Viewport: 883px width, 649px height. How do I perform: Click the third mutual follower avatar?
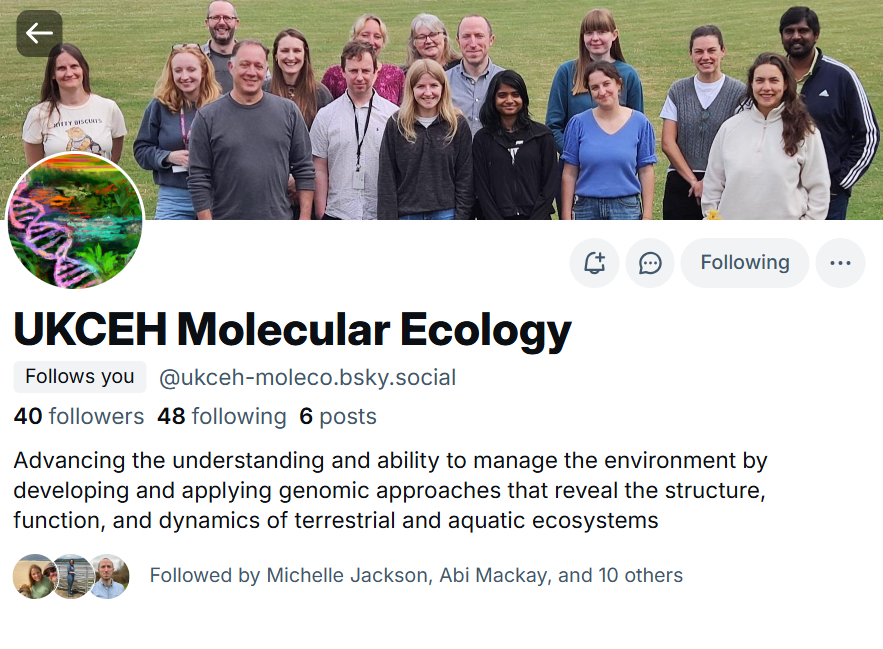tap(108, 576)
